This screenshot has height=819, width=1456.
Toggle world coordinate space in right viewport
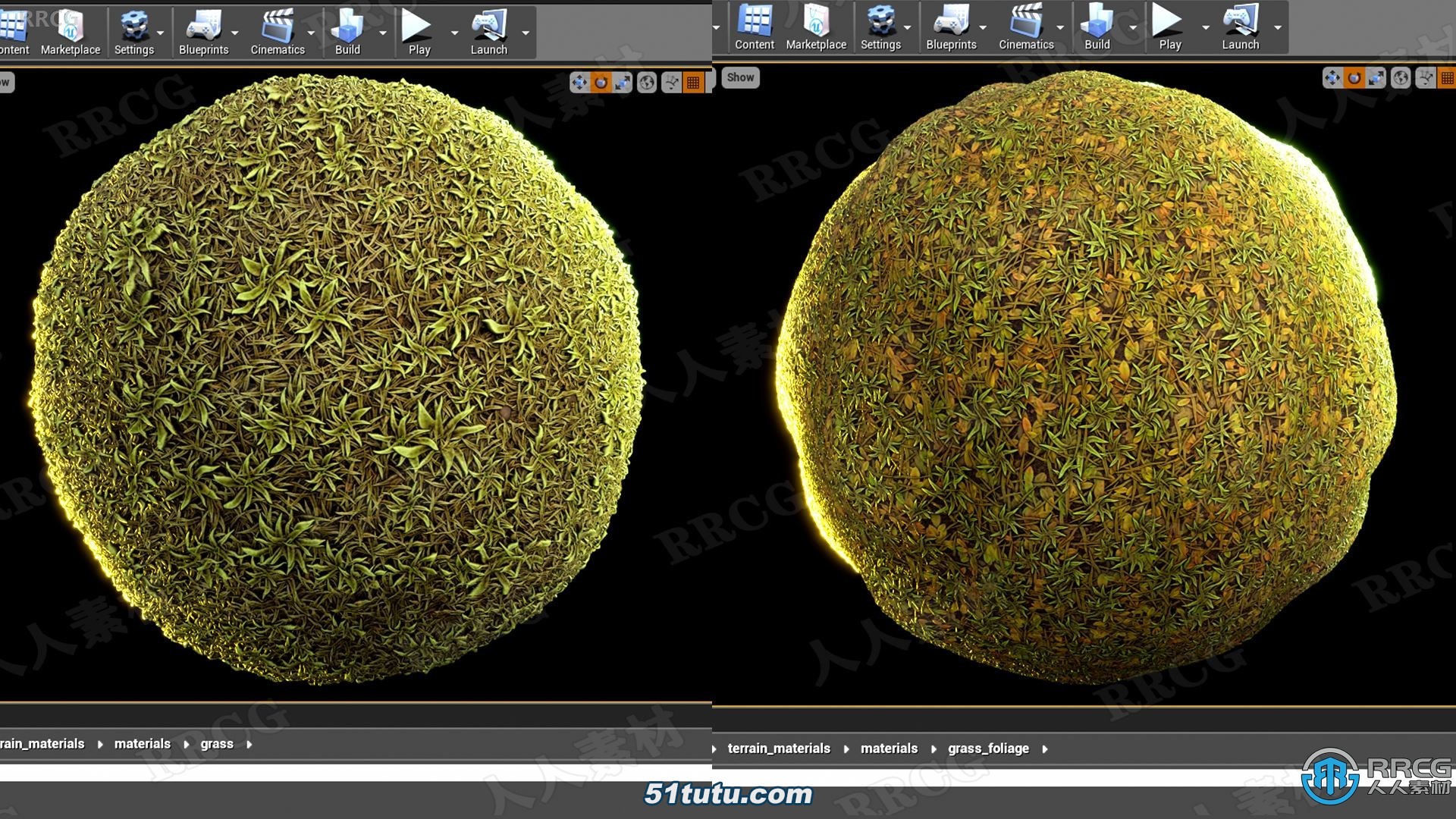(1401, 77)
